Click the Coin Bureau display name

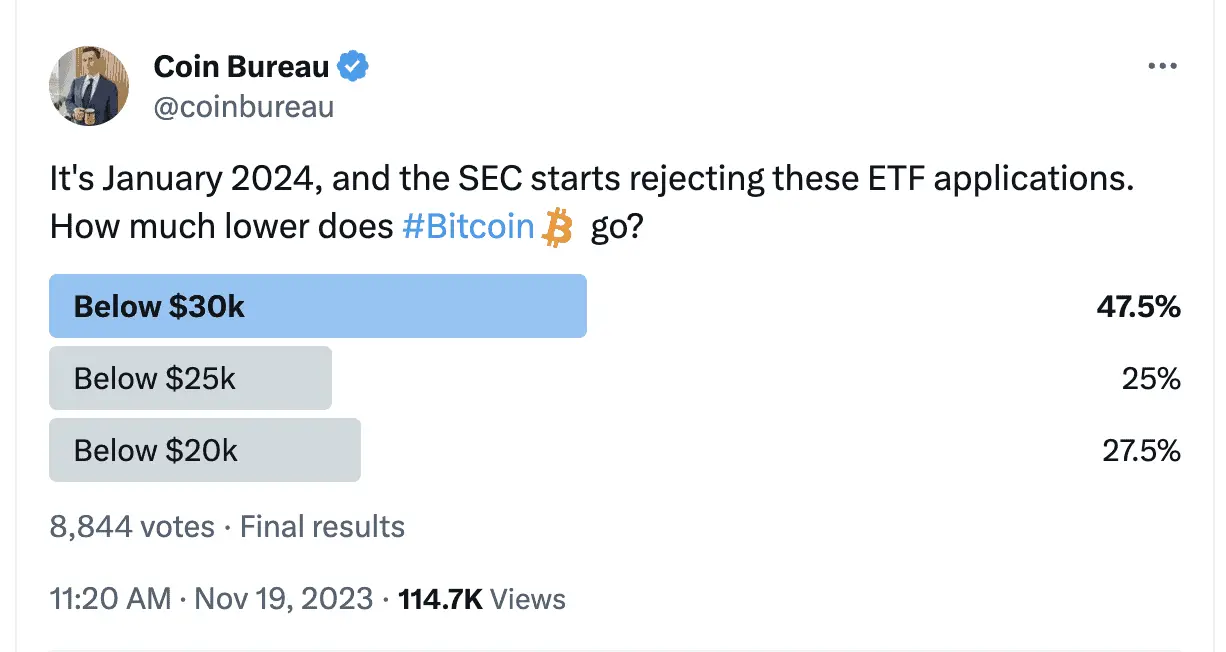(x=241, y=67)
